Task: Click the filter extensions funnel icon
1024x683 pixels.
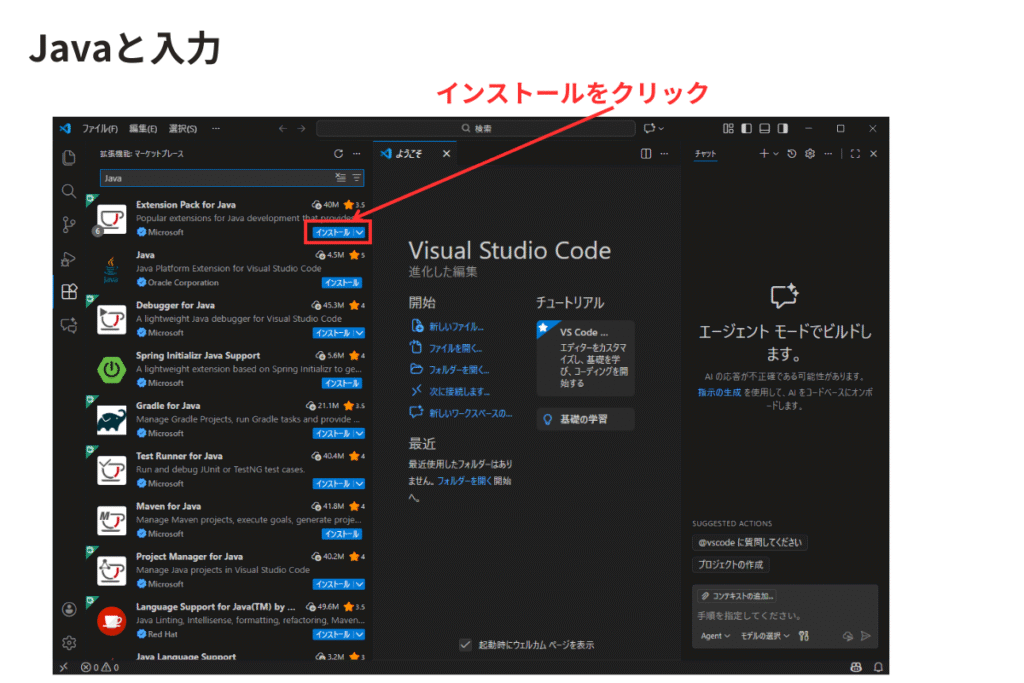Action: click(x=356, y=178)
